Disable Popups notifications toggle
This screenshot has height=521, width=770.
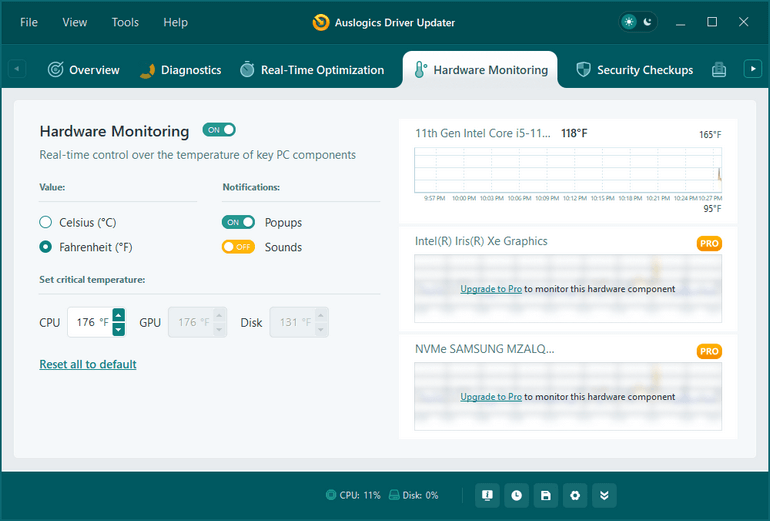pyautogui.click(x=238, y=222)
